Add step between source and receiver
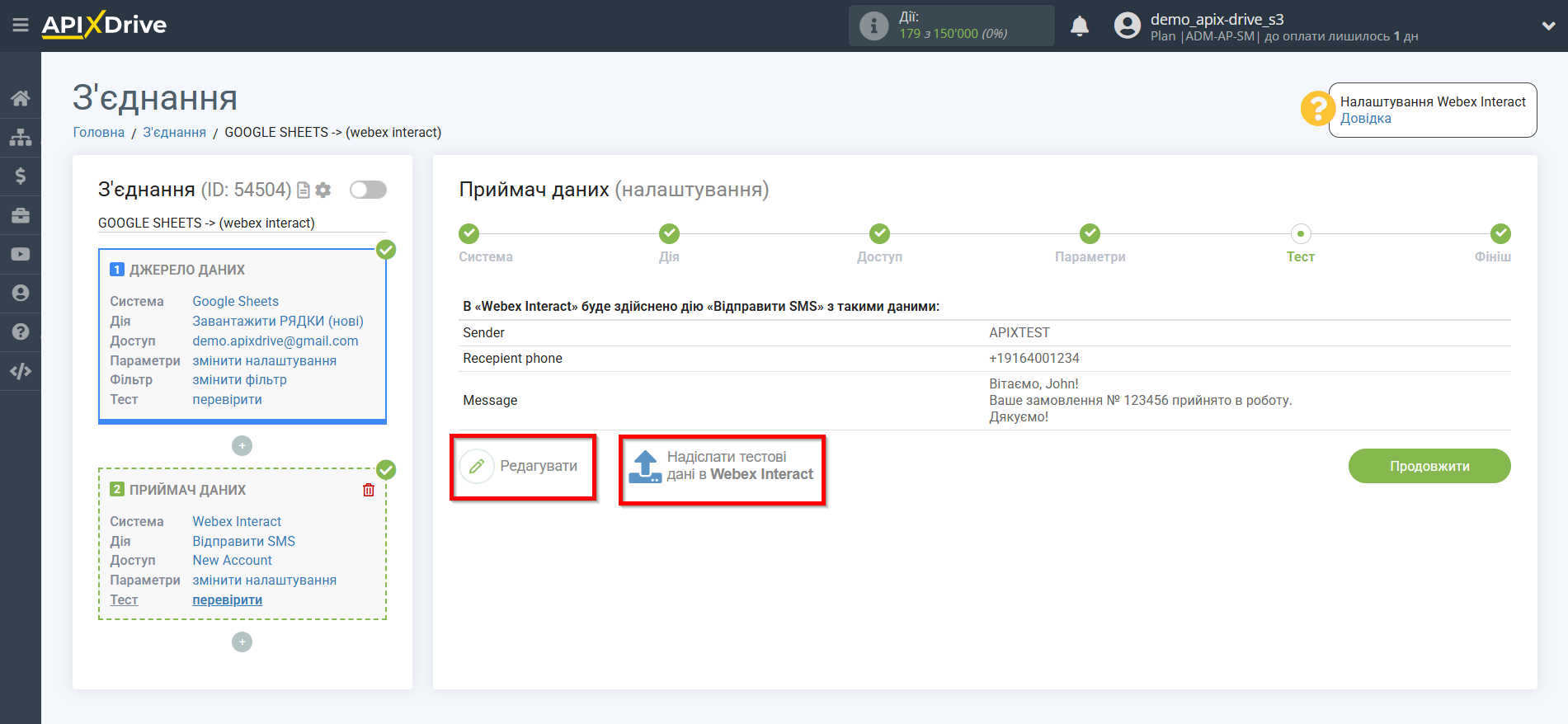The width and height of the screenshot is (1568, 724). pos(242,446)
